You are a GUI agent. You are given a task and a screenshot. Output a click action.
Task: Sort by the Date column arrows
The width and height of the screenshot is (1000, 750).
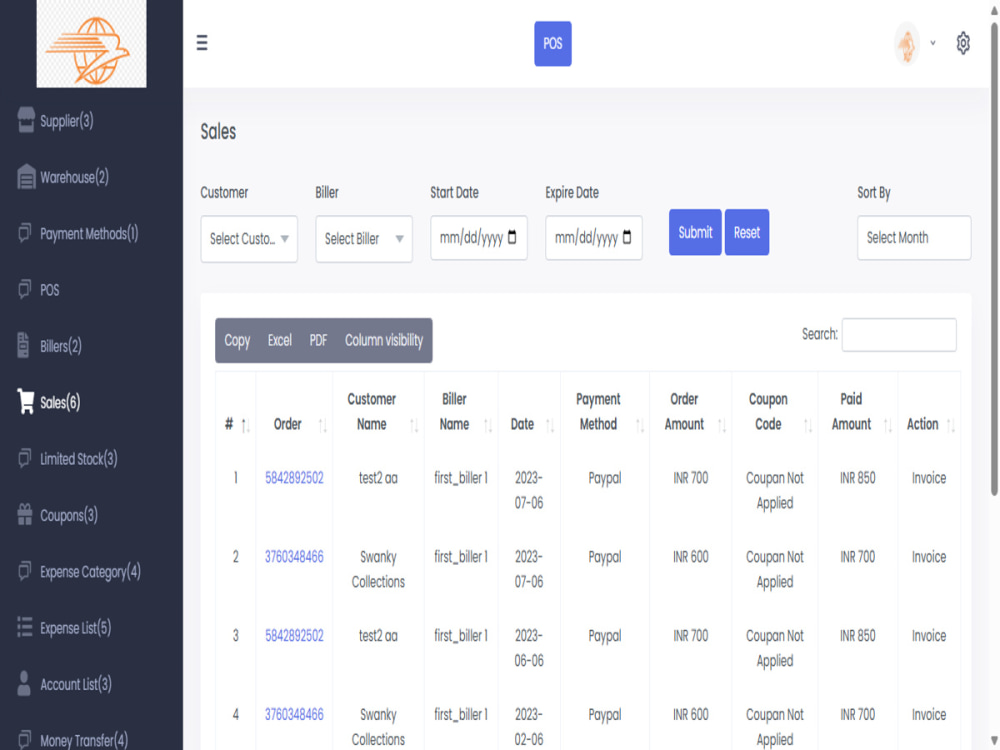550,426
